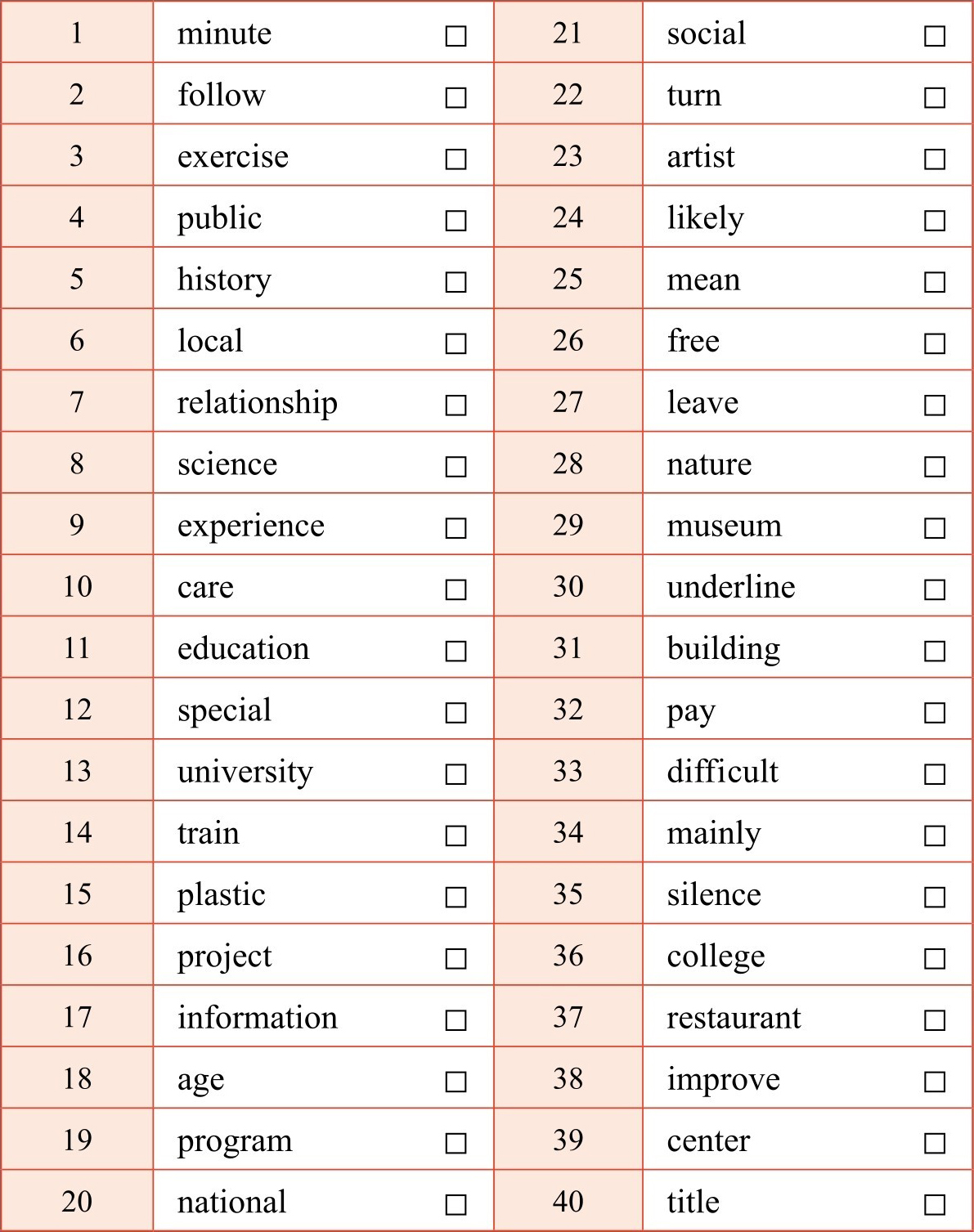Mark the "exercise" checkbox
This screenshot has height=1232, width=974.
pyautogui.click(x=456, y=159)
